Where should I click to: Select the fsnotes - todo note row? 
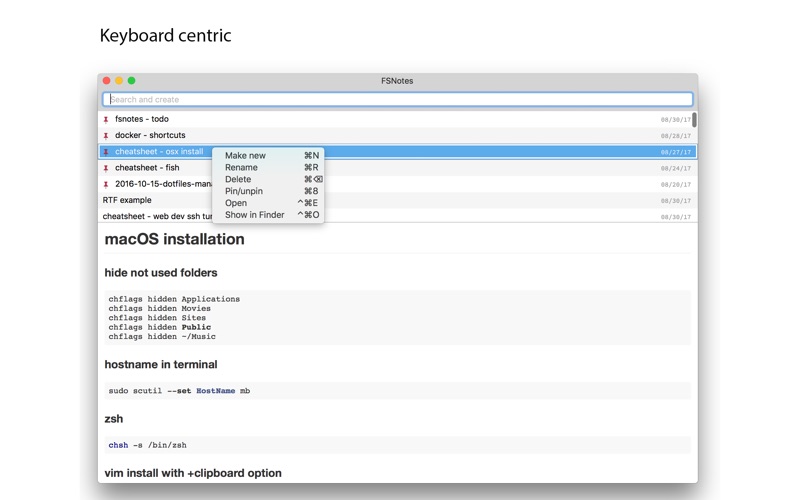pos(397,119)
